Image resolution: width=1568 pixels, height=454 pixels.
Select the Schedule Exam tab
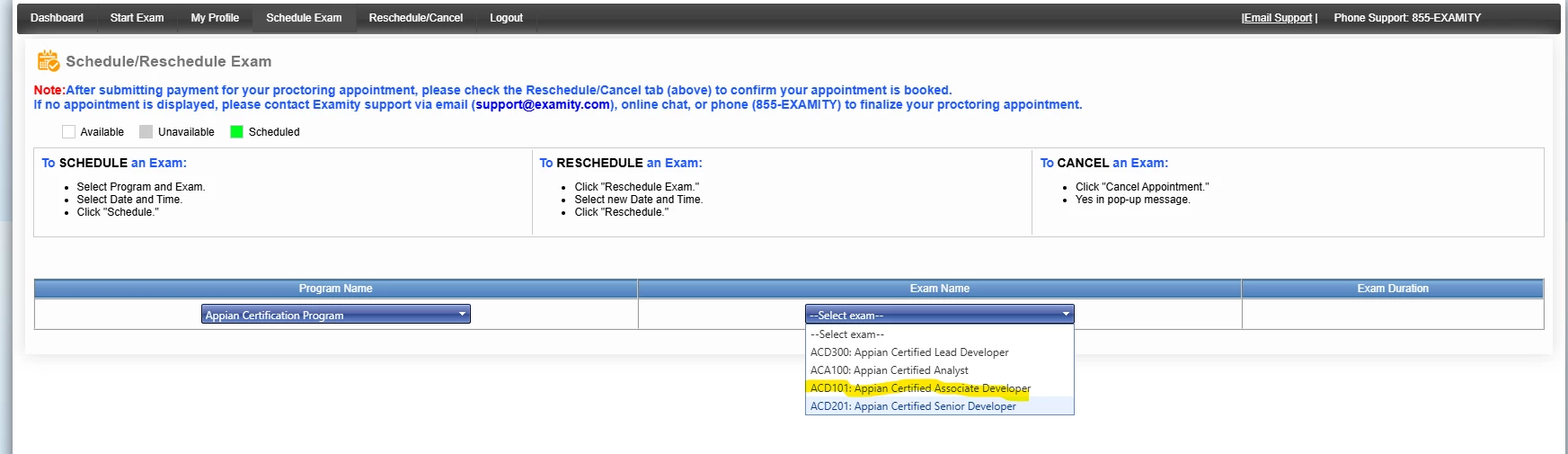304,18
